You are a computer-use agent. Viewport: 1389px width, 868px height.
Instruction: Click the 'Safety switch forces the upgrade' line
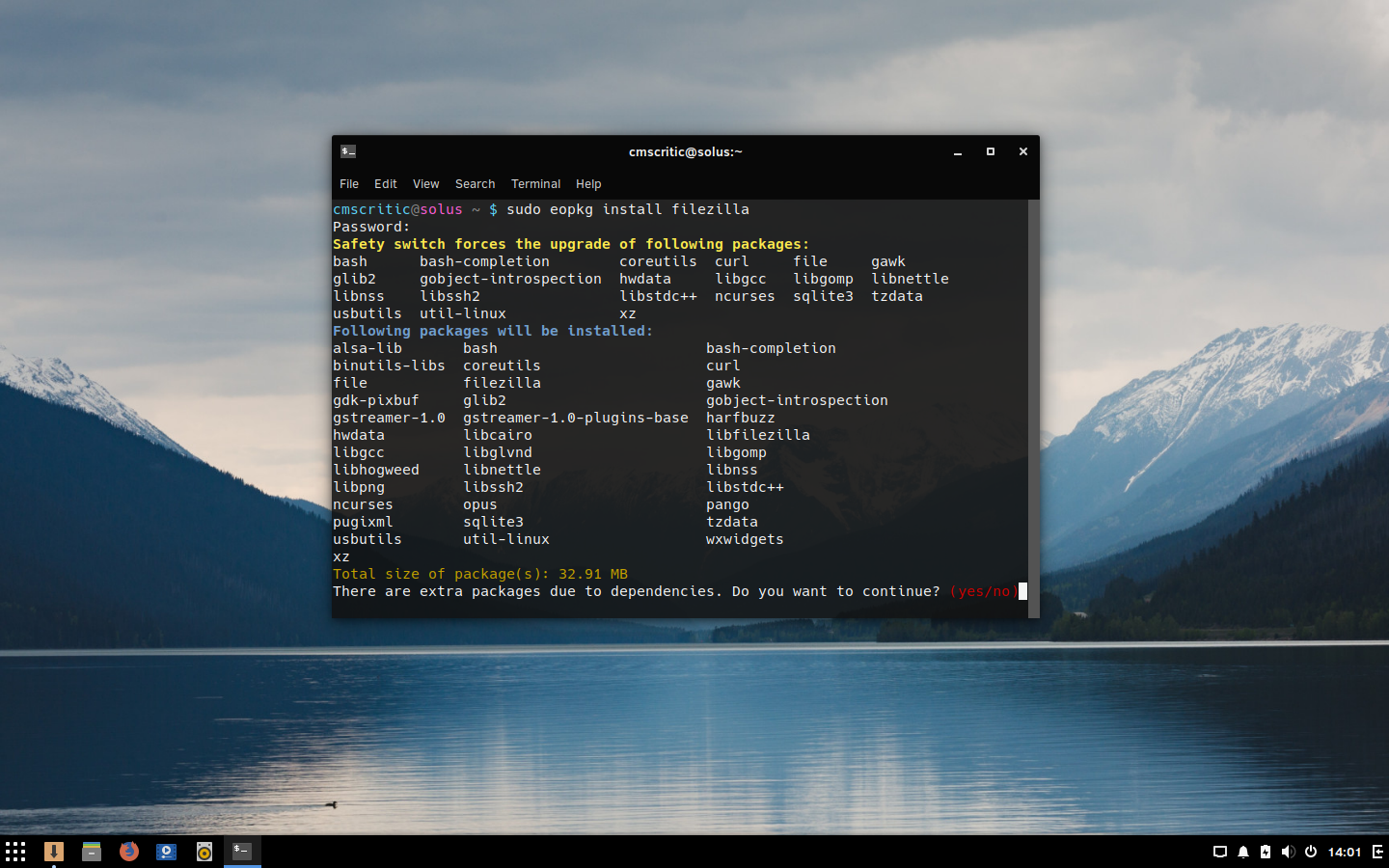point(571,244)
